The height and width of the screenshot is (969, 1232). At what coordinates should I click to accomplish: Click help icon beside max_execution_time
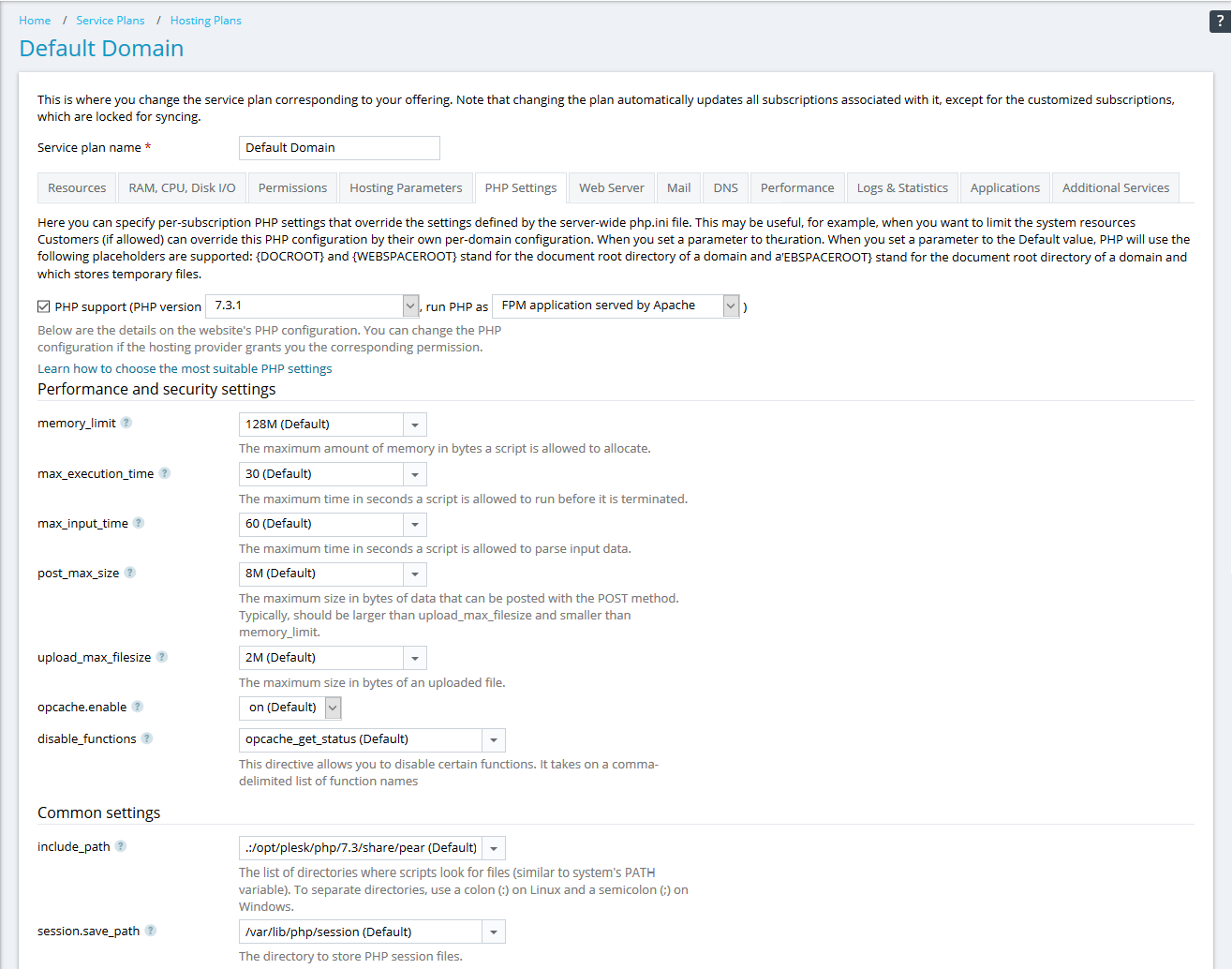[165, 473]
